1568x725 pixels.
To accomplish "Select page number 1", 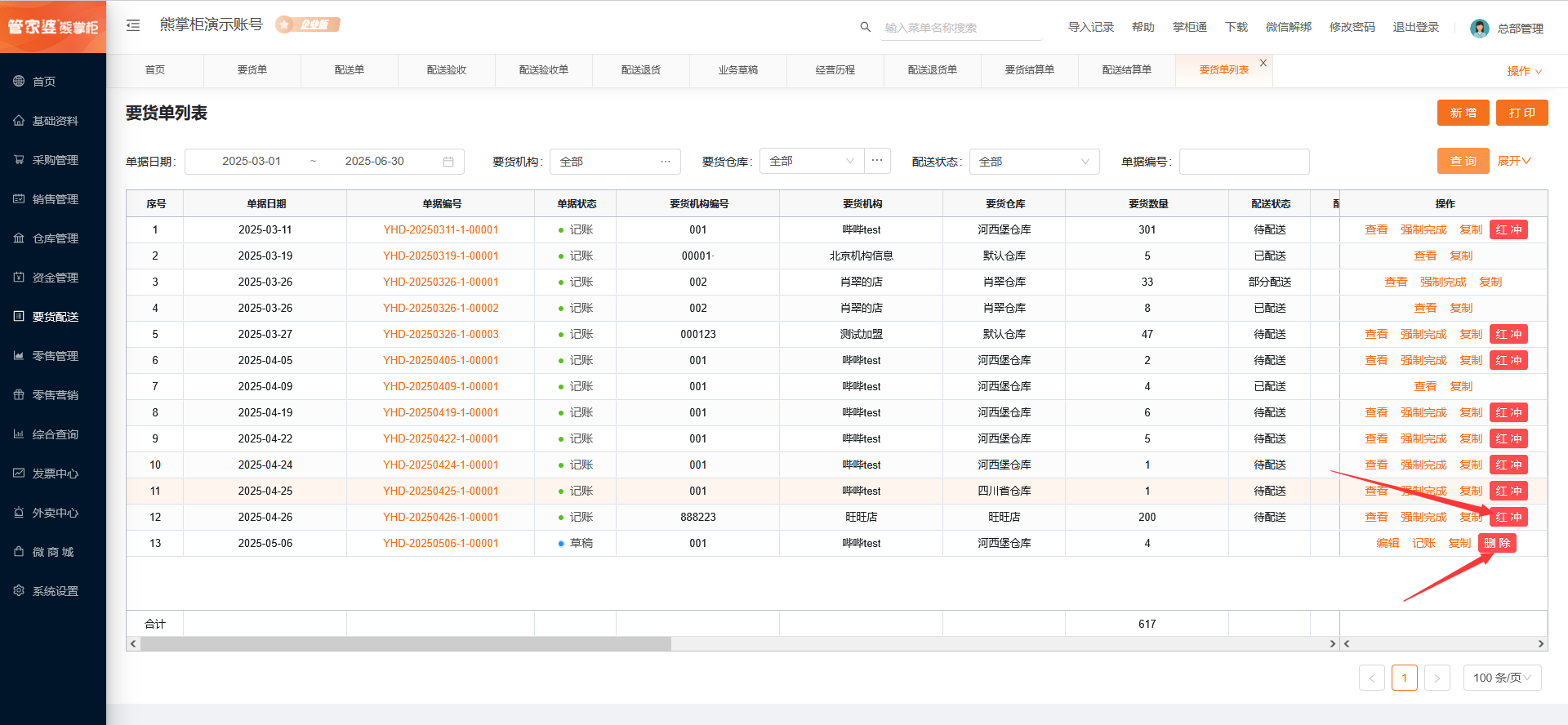I will [1405, 678].
